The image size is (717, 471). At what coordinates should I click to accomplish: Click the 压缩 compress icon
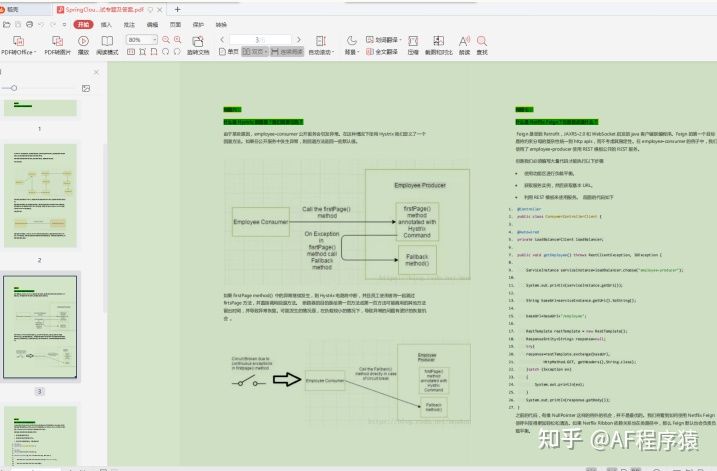click(x=413, y=41)
